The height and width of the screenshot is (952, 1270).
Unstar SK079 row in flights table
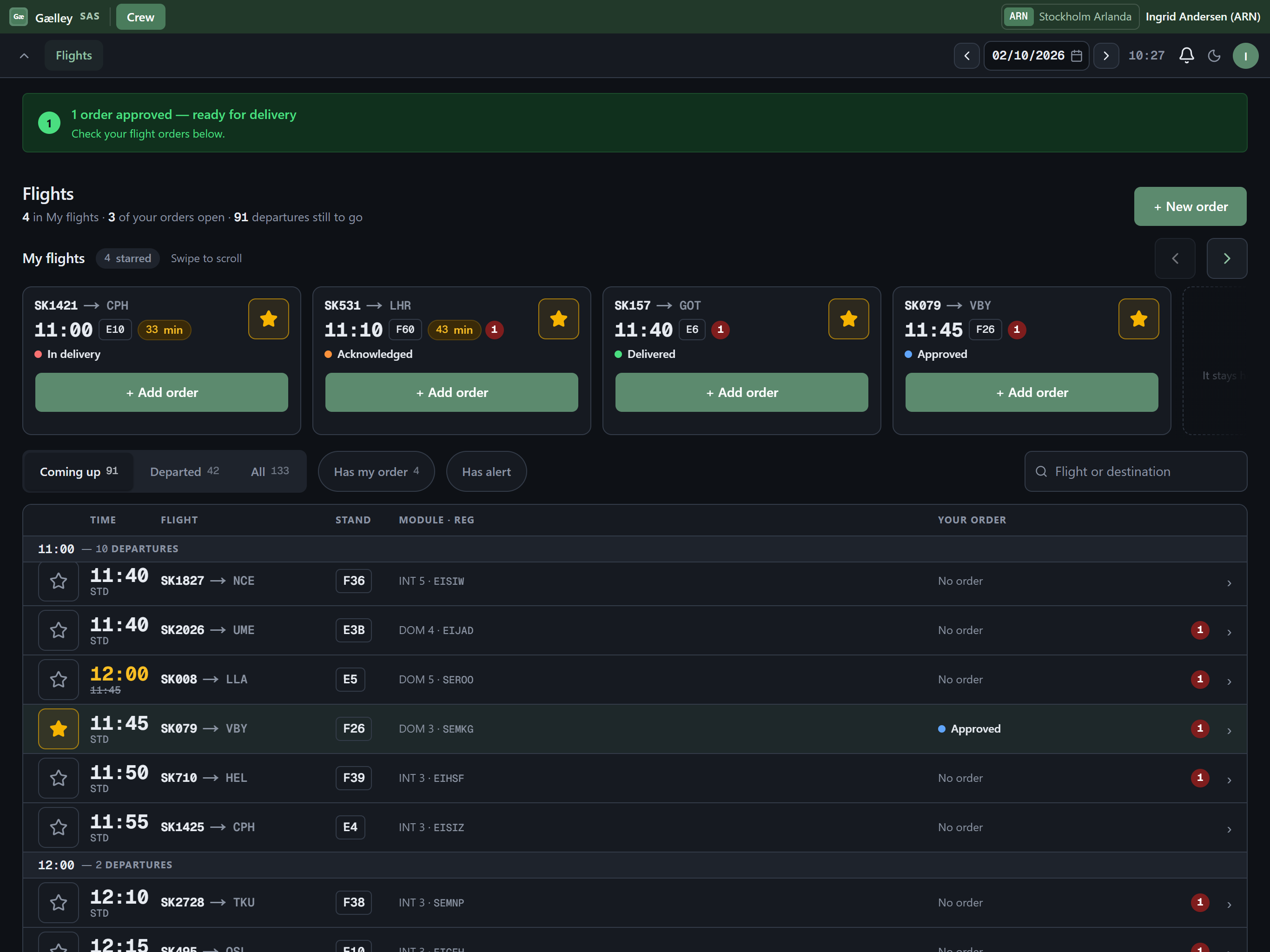[x=59, y=729]
